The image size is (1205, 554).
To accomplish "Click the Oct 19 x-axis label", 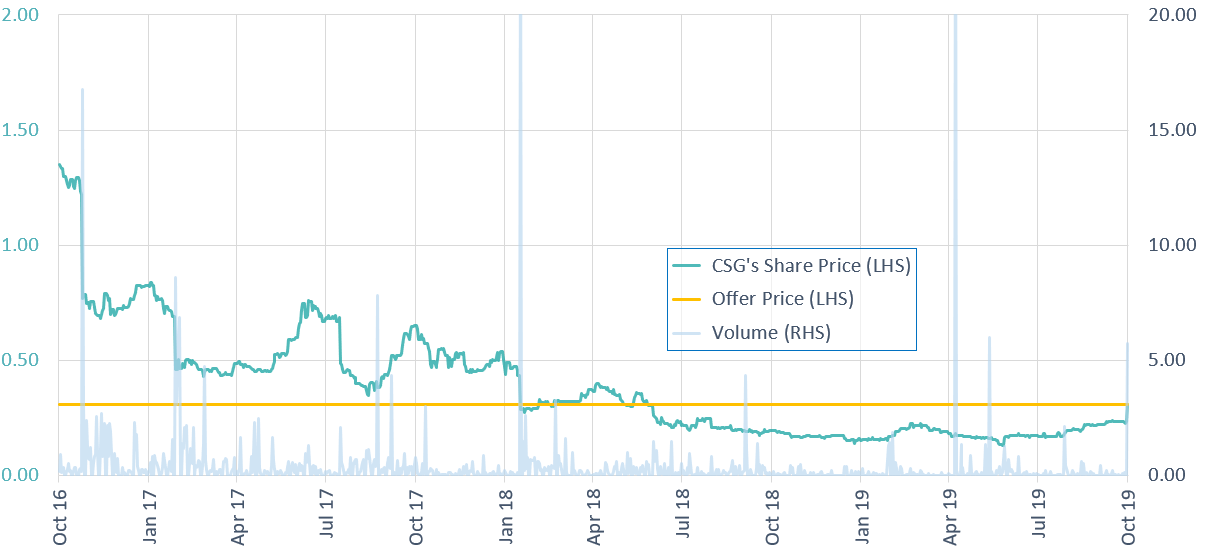I will 1128,516.
